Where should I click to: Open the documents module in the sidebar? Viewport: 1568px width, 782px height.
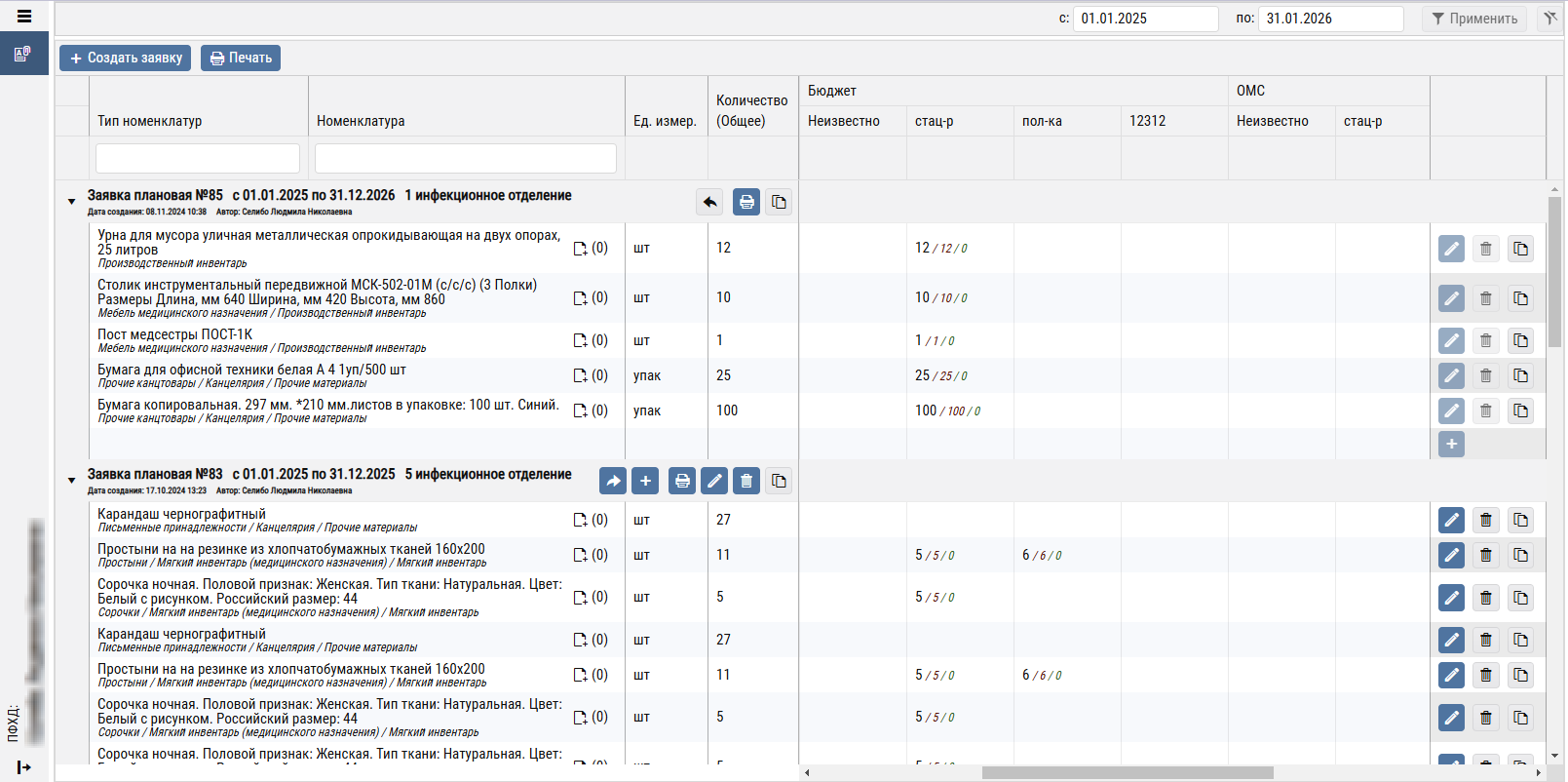click(x=23, y=54)
